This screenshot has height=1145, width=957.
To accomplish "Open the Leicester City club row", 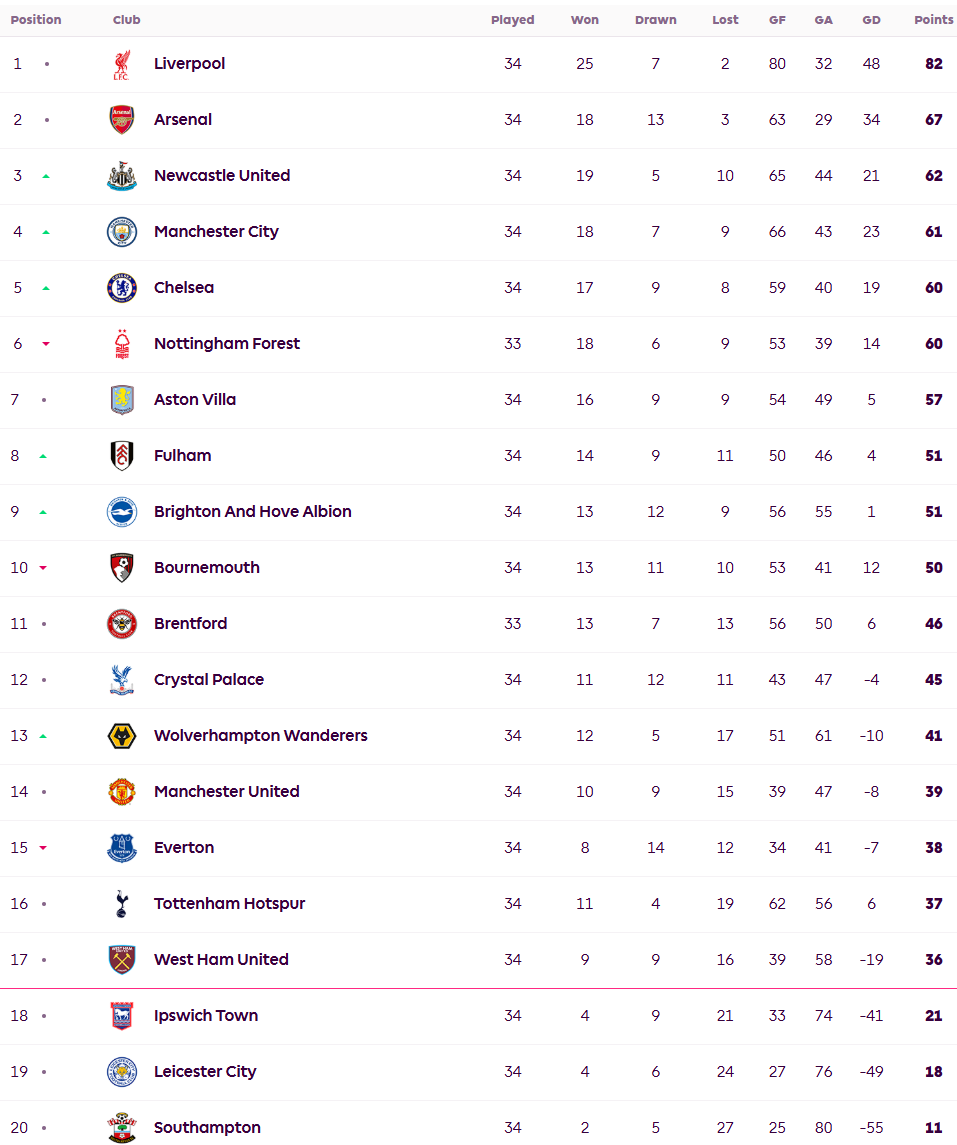I will 478,1072.
